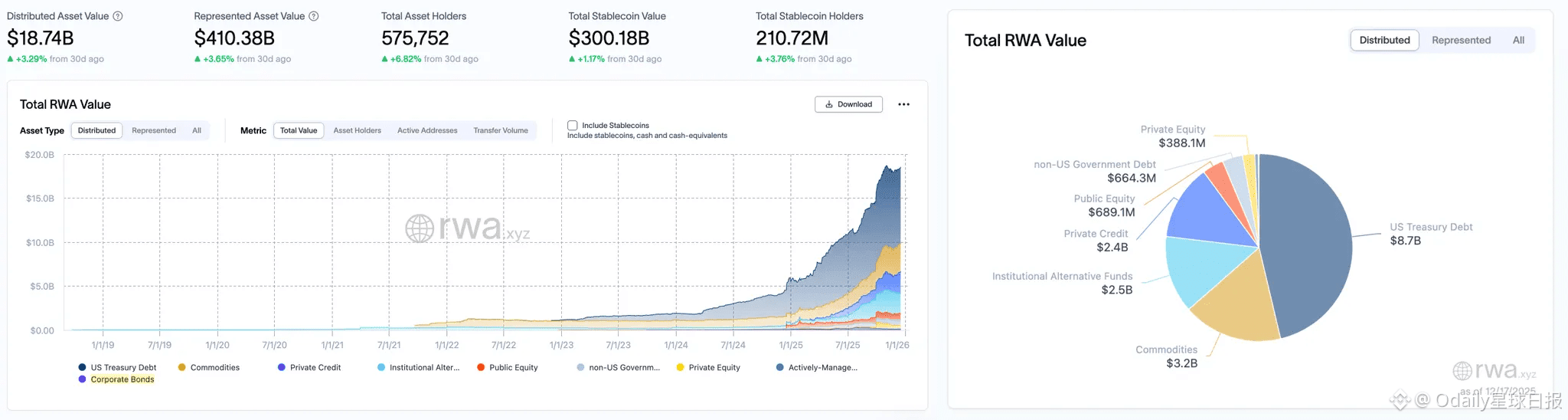Select the Active Addresses metric
Viewport: 1568px width, 420px height.
pyautogui.click(x=427, y=131)
